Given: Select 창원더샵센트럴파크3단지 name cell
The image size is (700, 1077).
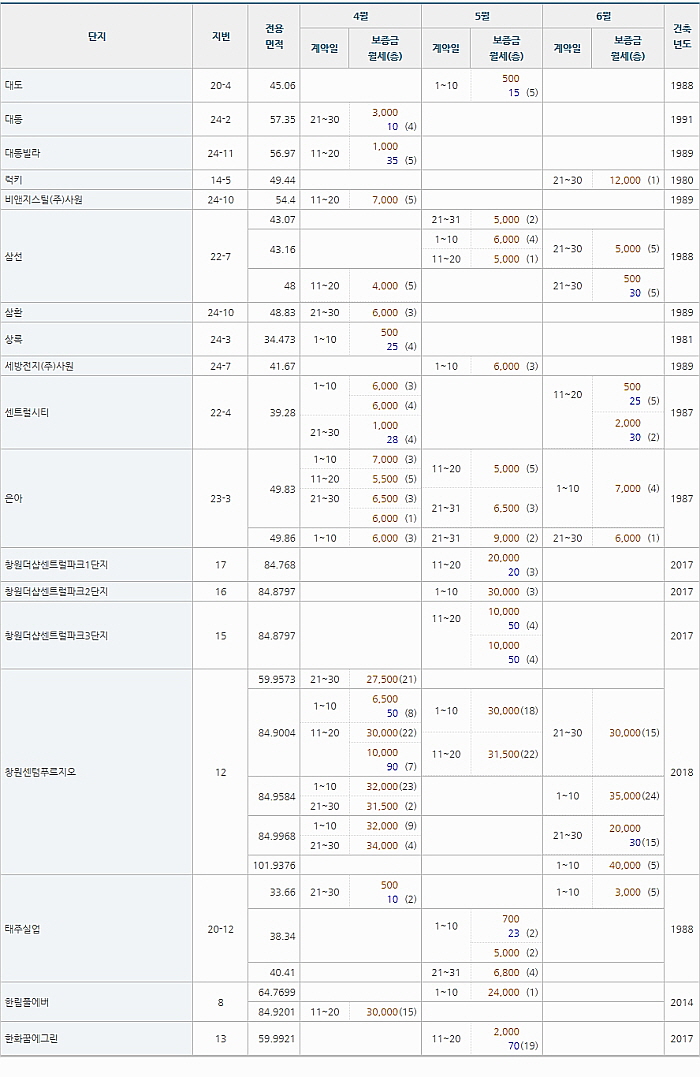Looking at the screenshot, I should pyautogui.click(x=97, y=635).
